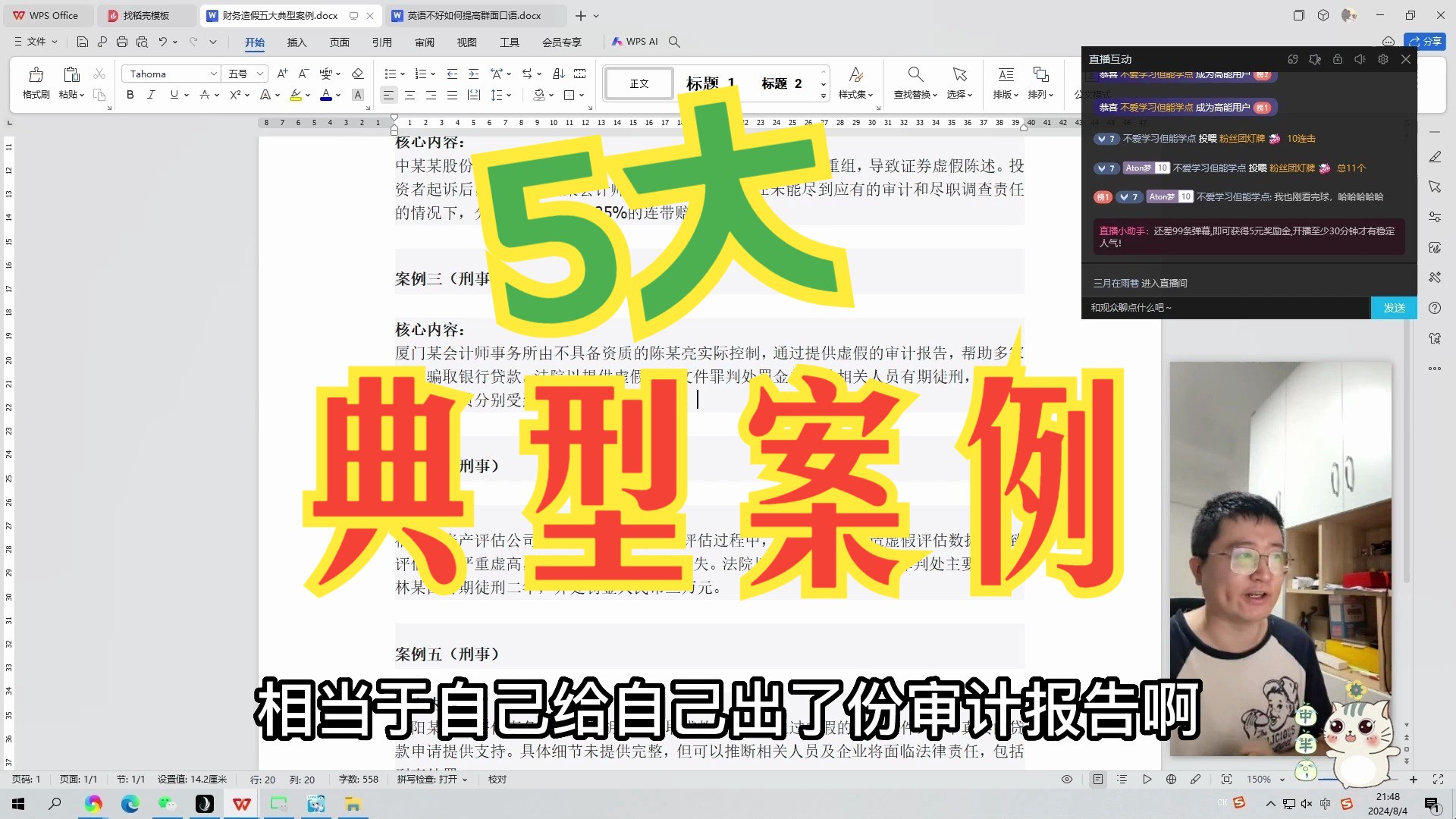Click the lock icon in the 直播互动 panel
The width and height of the screenshot is (1456, 819).
1338,59
